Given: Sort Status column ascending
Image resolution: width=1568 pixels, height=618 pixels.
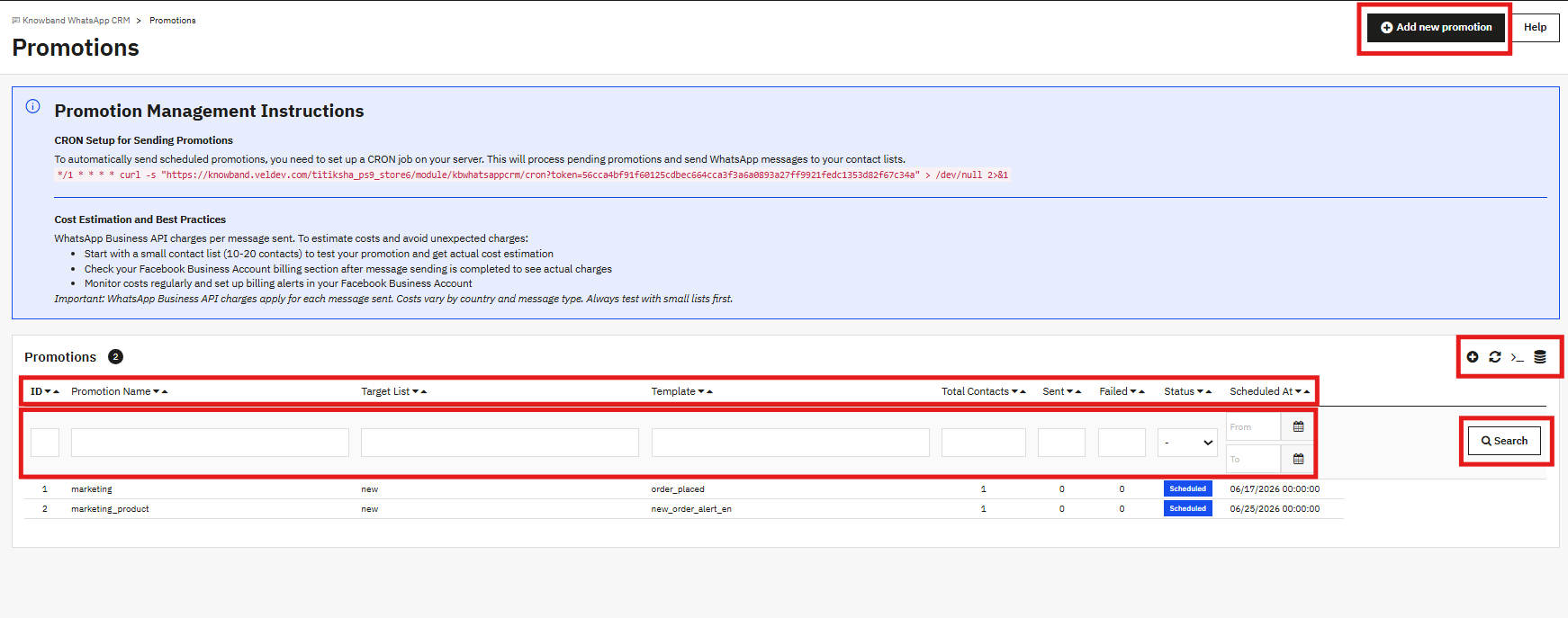Looking at the screenshot, I should (1209, 391).
